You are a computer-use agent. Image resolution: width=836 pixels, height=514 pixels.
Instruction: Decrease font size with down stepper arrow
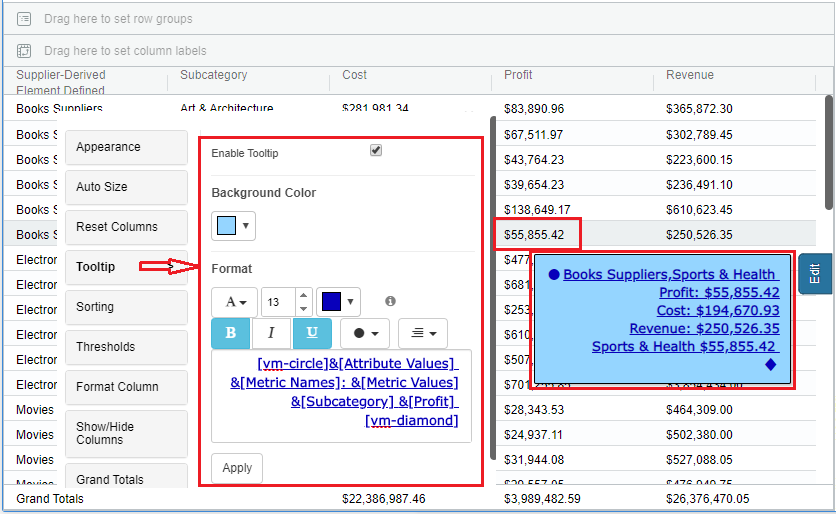tap(303, 309)
